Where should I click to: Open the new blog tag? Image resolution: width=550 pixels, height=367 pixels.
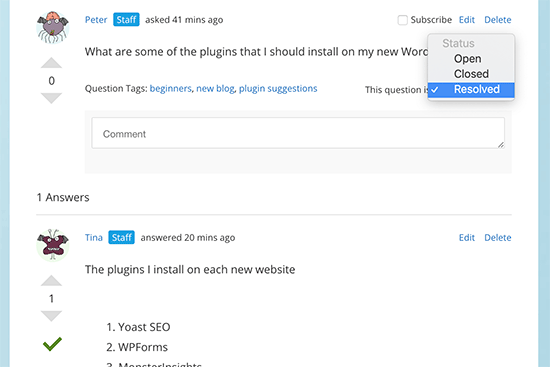(215, 88)
